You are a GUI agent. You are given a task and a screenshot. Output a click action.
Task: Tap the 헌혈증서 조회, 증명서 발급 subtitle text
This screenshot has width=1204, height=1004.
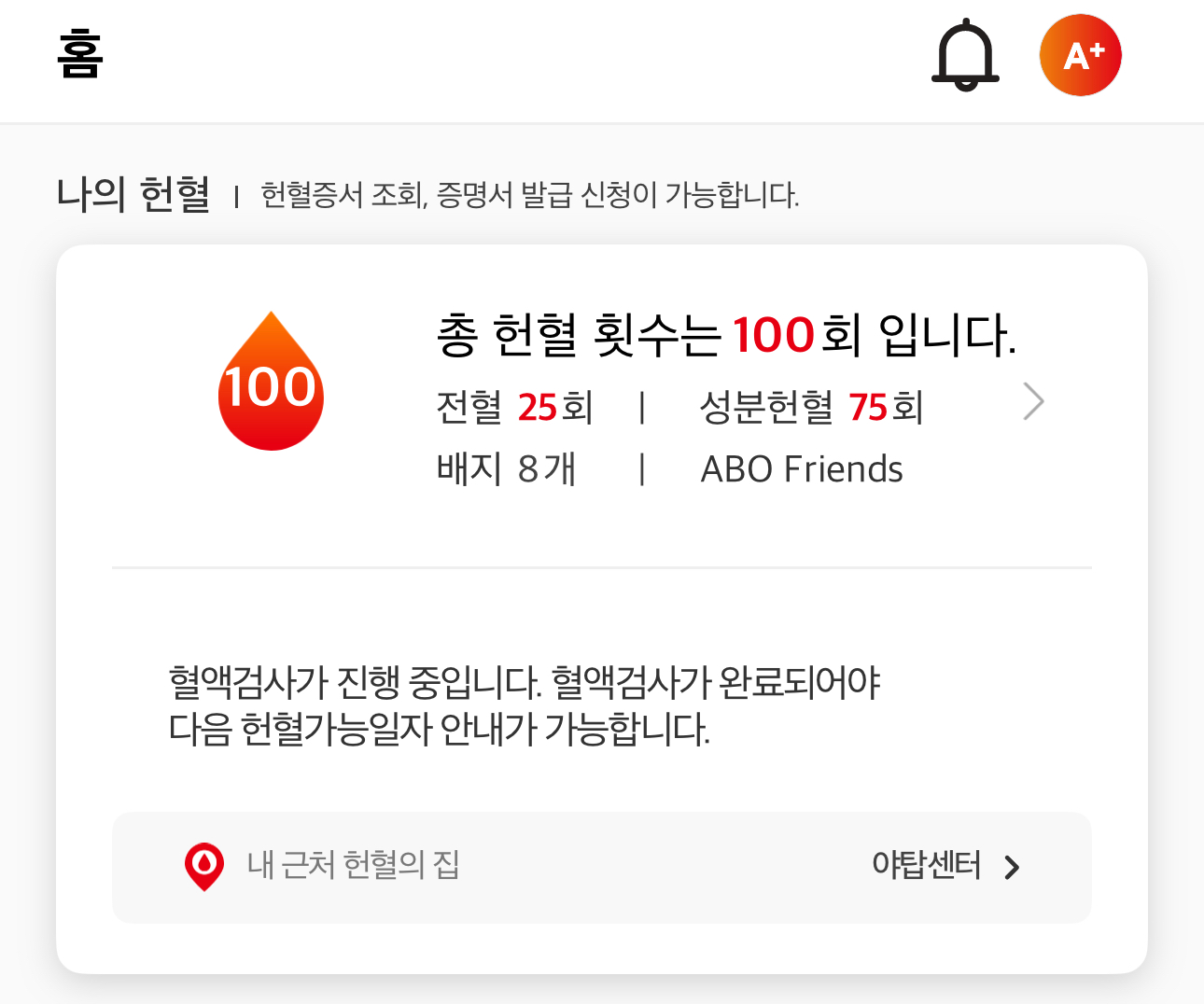click(x=529, y=195)
